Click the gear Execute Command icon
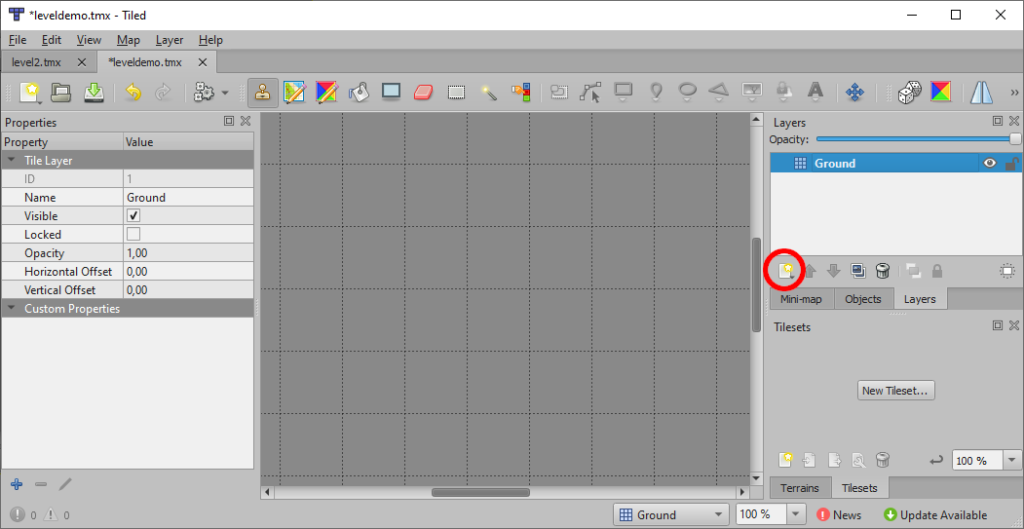This screenshot has height=529, width=1024. 204,93
